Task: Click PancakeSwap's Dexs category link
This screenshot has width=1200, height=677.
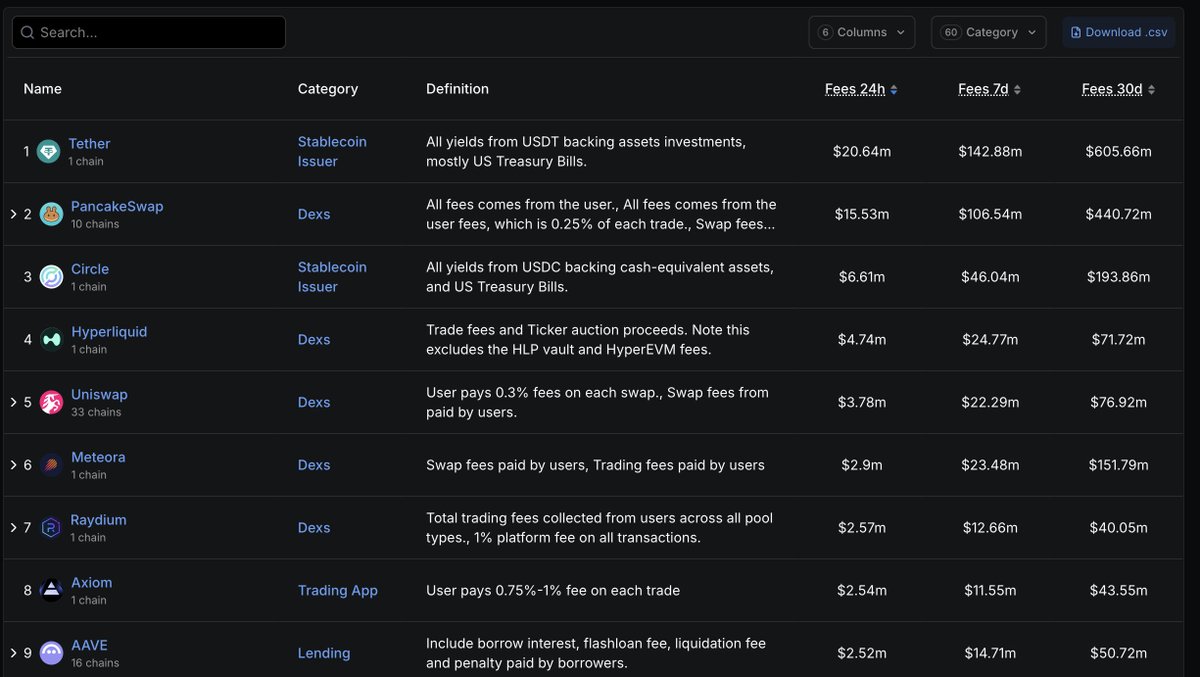Action: 314,214
